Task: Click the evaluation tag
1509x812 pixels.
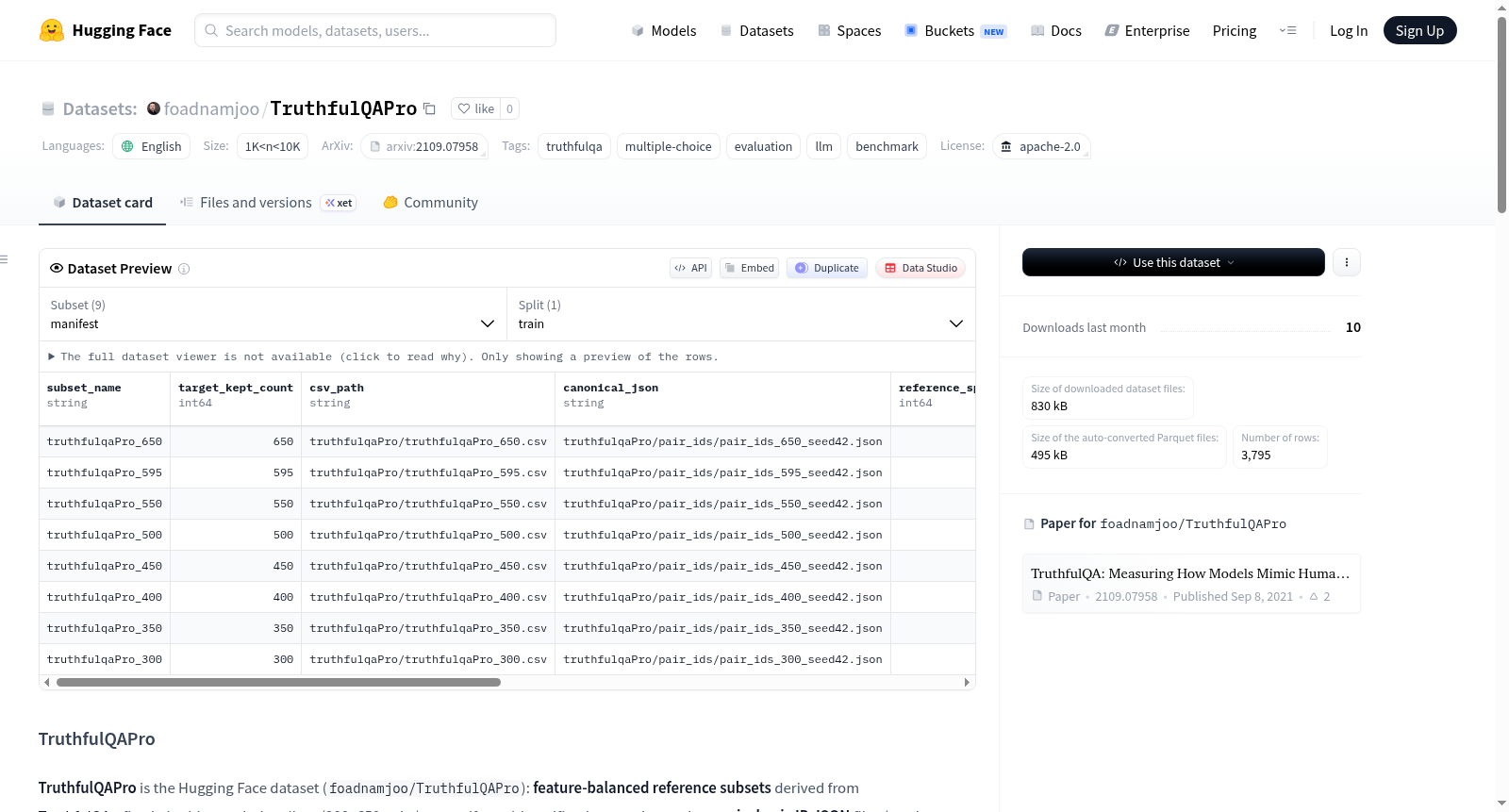Action: pos(763,146)
